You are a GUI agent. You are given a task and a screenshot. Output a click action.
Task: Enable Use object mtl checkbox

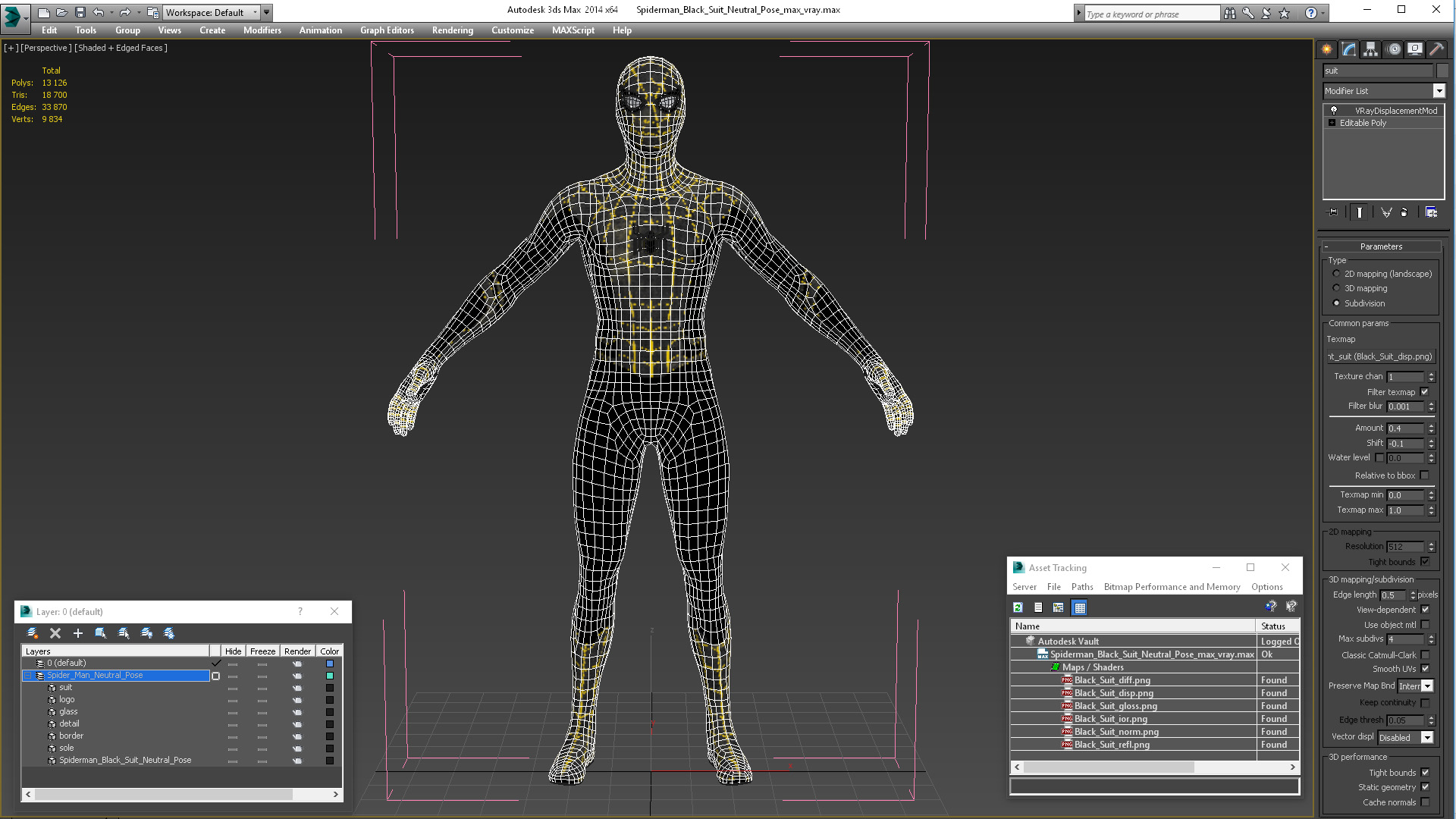pyautogui.click(x=1425, y=625)
